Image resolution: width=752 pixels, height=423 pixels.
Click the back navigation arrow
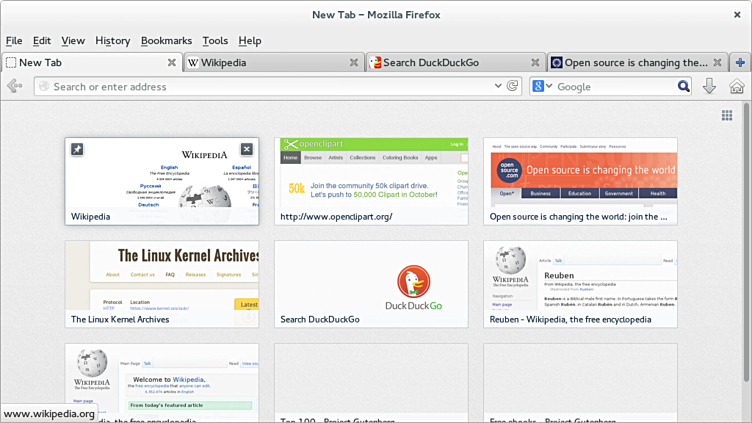(15, 87)
